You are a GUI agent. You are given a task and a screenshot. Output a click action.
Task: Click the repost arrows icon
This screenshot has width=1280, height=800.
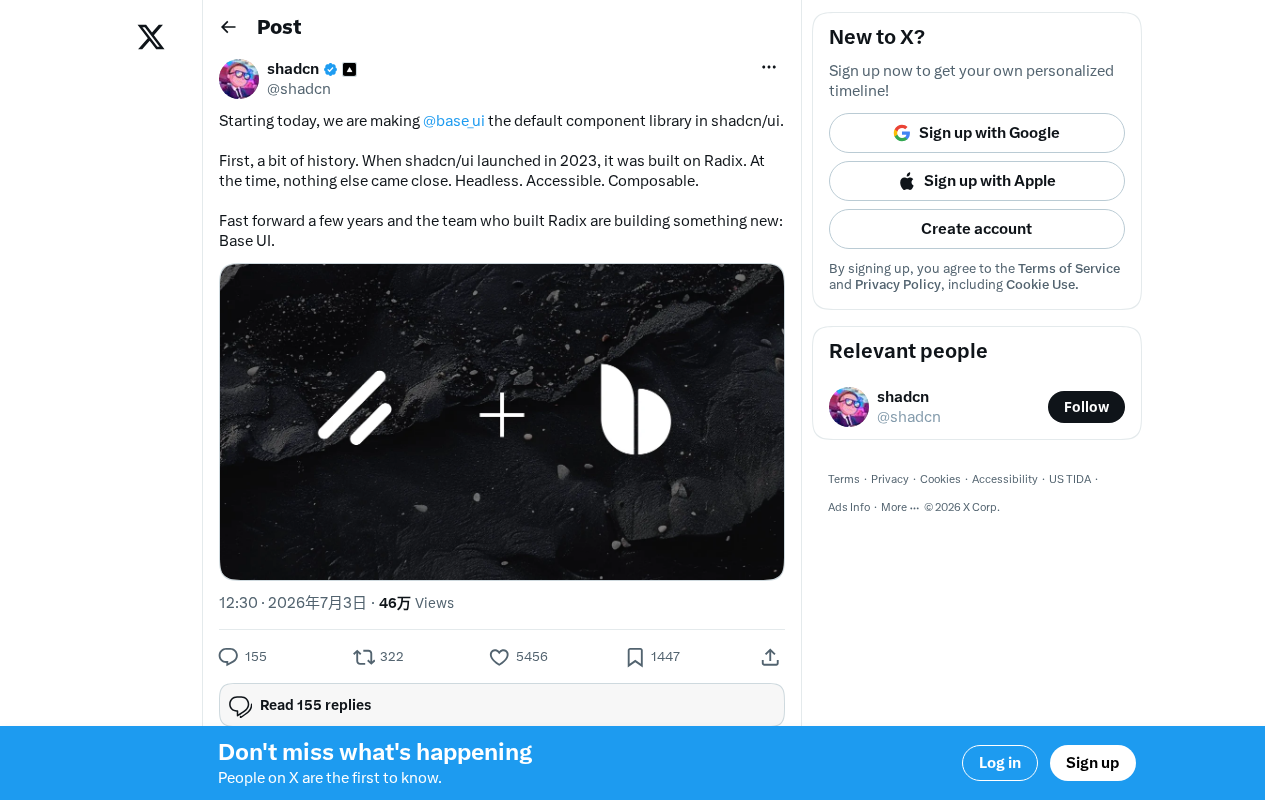pos(364,657)
